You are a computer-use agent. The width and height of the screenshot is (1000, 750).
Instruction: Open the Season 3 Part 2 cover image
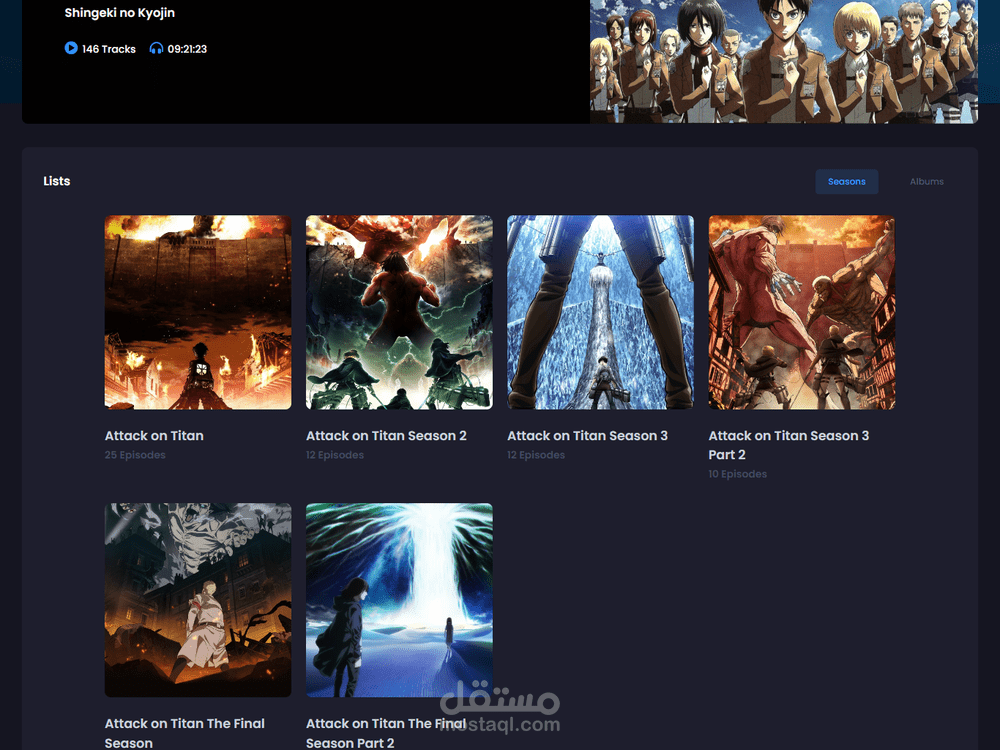(x=802, y=312)
